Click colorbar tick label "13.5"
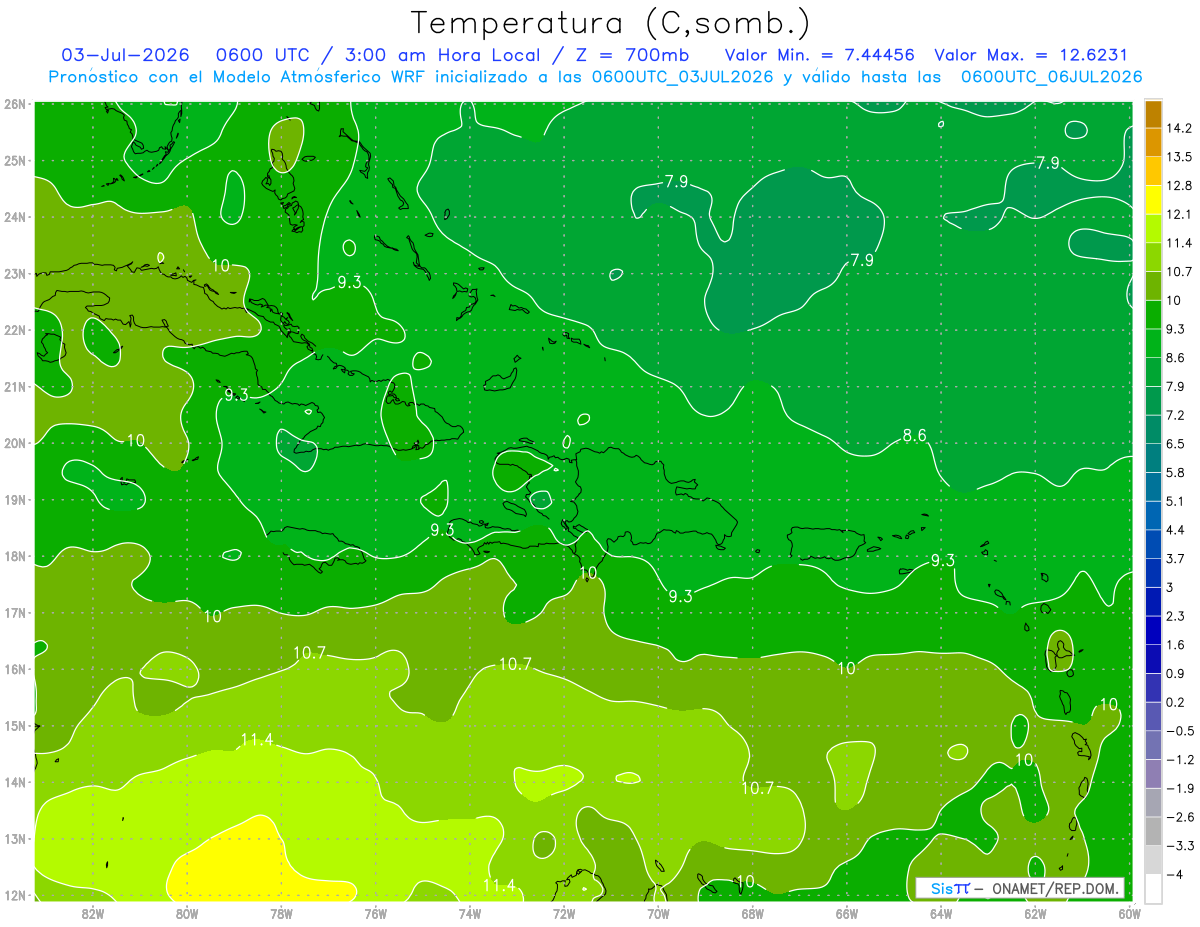 click(1180, 157)
